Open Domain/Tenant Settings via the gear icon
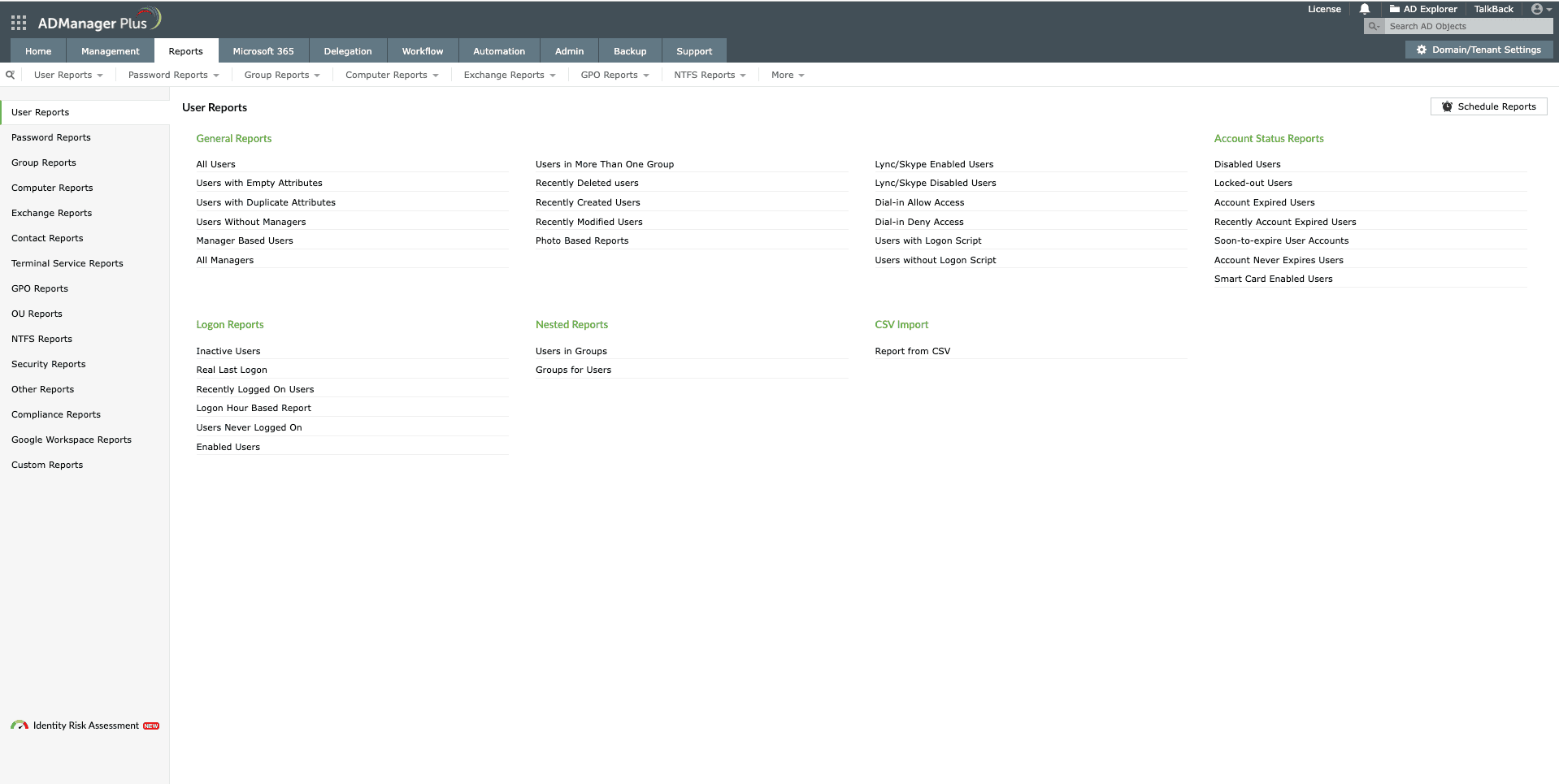Image resolution: width=1559 pixels, height=784 pixels. 1422,50
